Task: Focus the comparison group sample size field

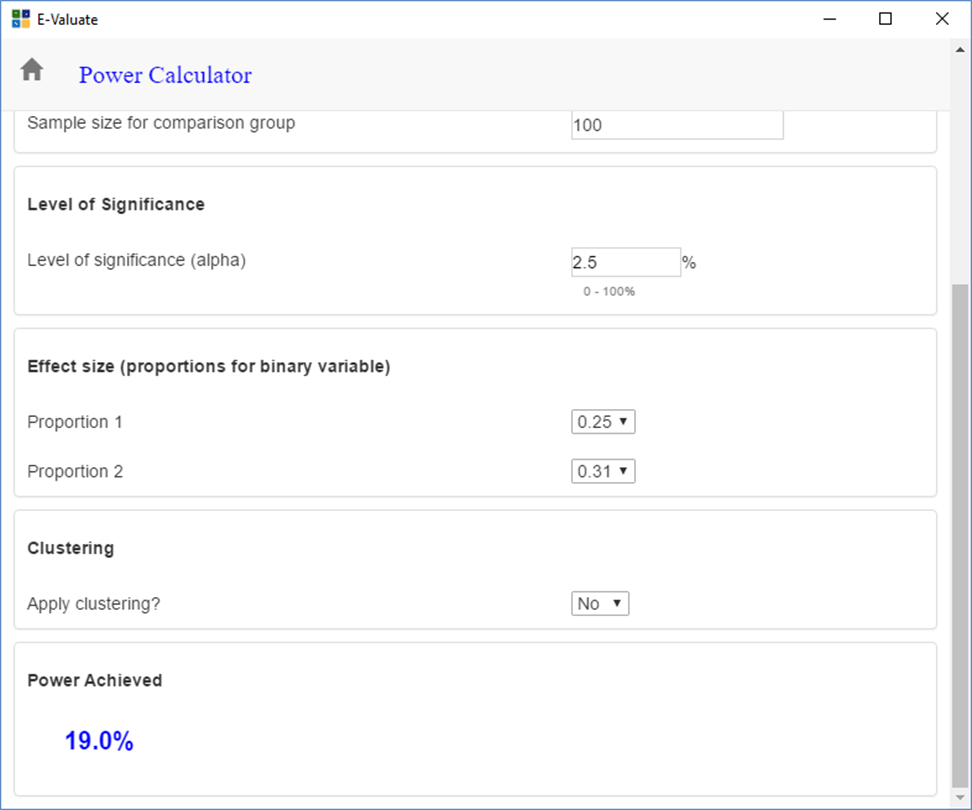Action: tap(677, 125)
